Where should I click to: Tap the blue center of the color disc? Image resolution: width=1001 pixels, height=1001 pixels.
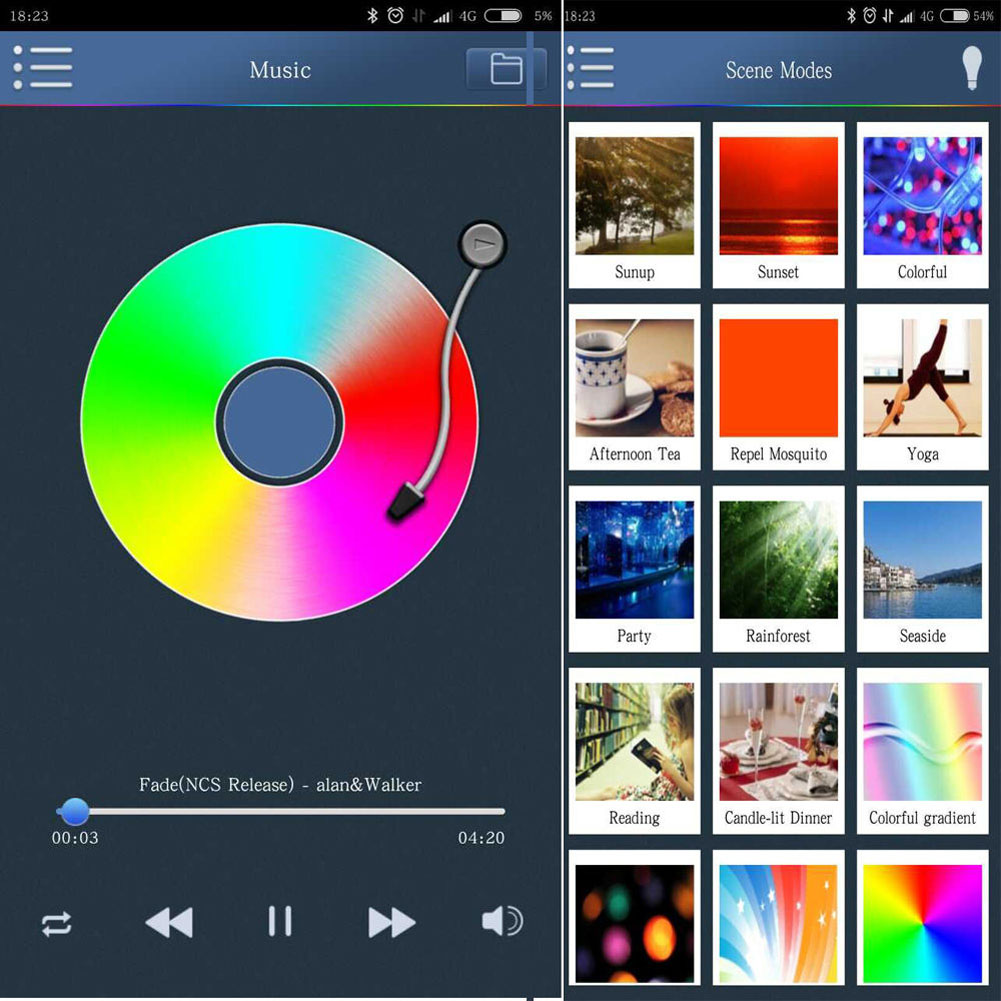pos(280,421)
